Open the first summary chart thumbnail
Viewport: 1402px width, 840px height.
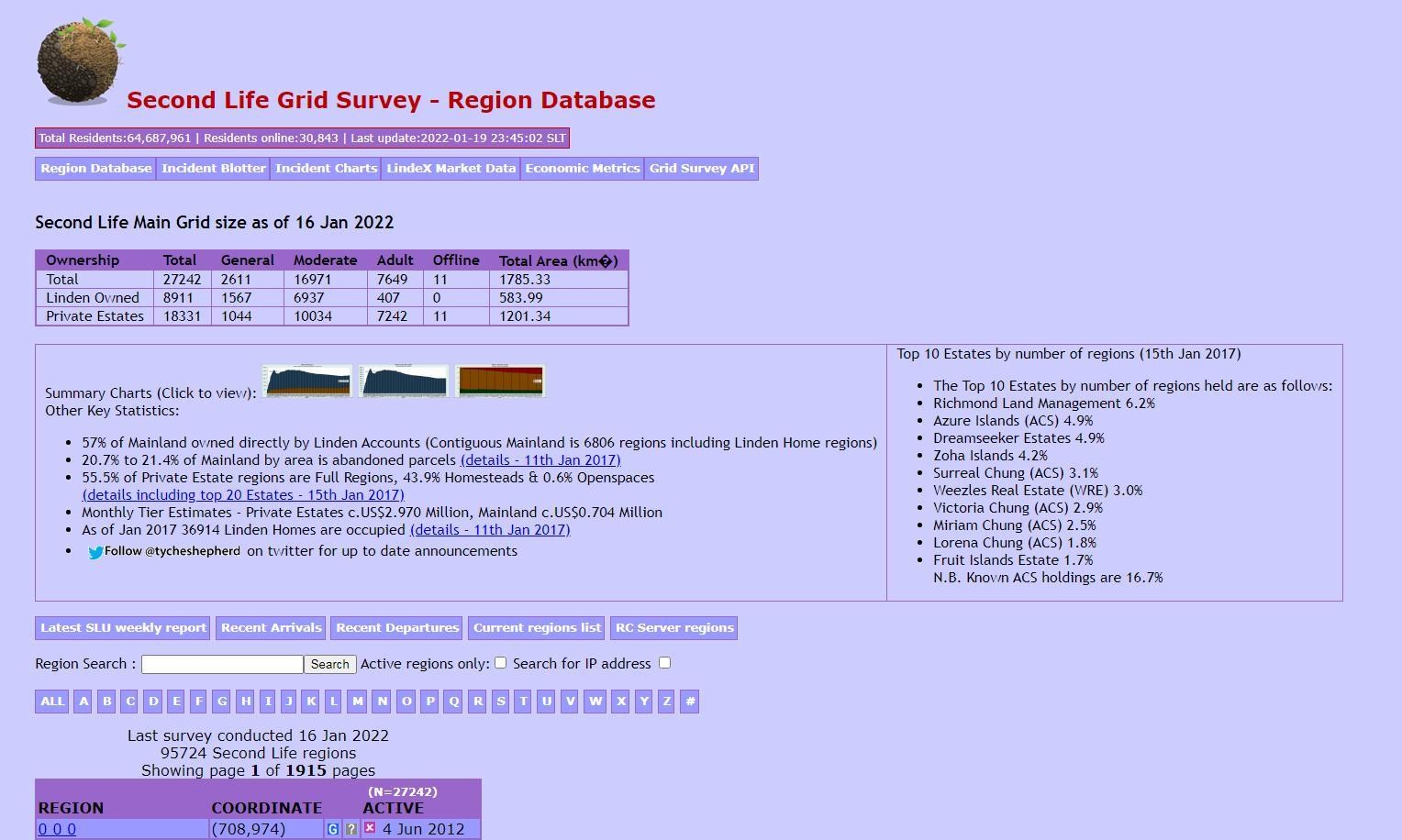pyautogui.click(x=307, y=381)
